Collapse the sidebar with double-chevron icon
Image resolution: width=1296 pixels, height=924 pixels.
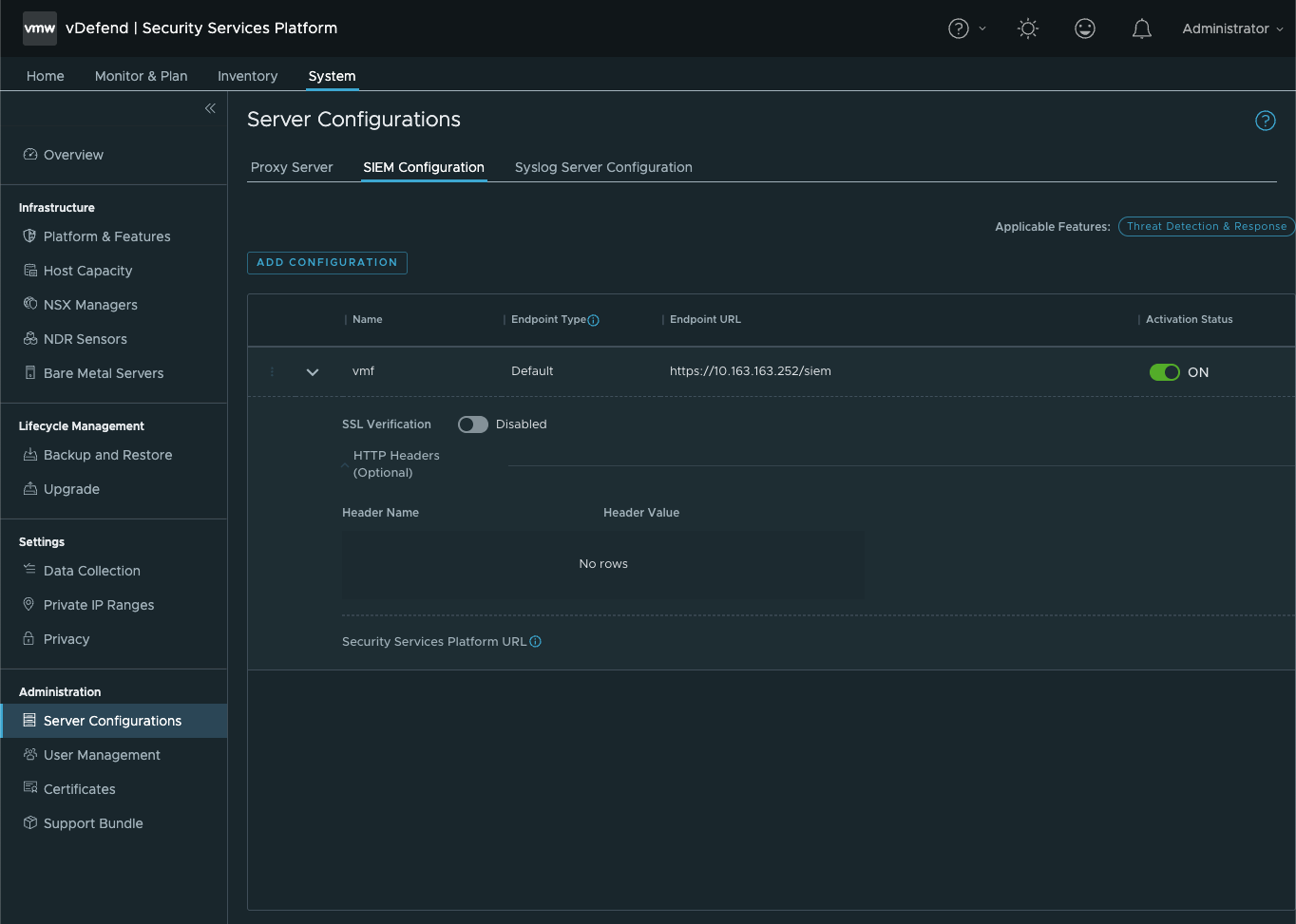coord(210,108)
